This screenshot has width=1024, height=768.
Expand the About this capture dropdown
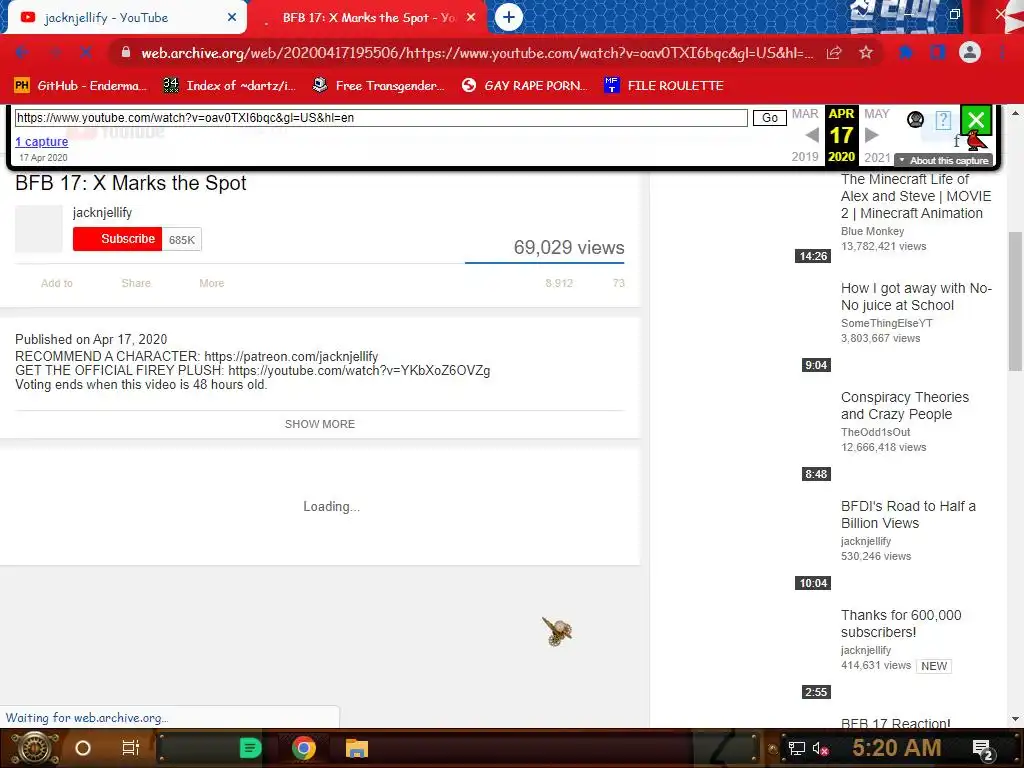click(x=944, y=161)
